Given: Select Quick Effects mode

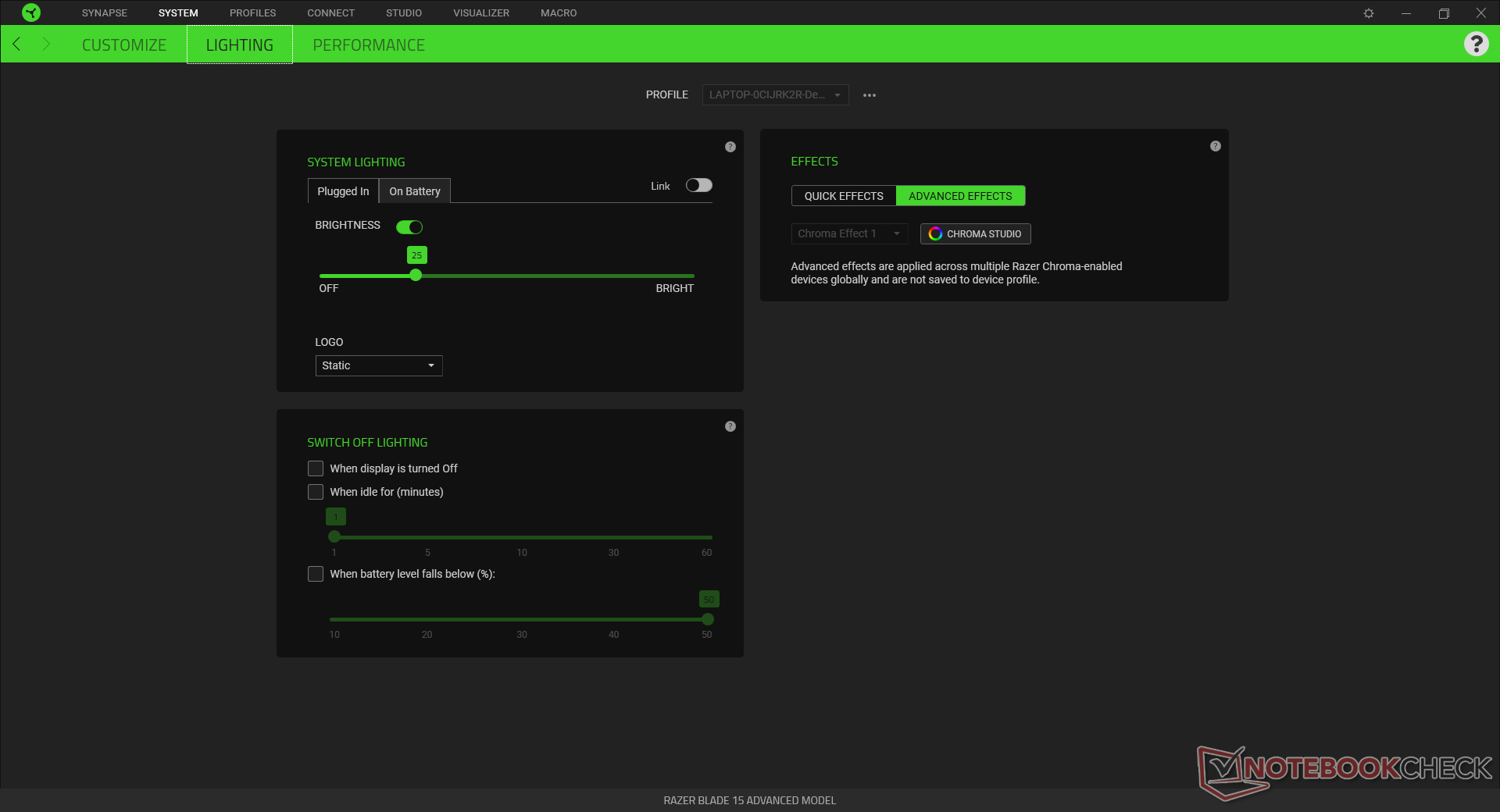Looking at the screenshot, I should [x=844, y=196].
